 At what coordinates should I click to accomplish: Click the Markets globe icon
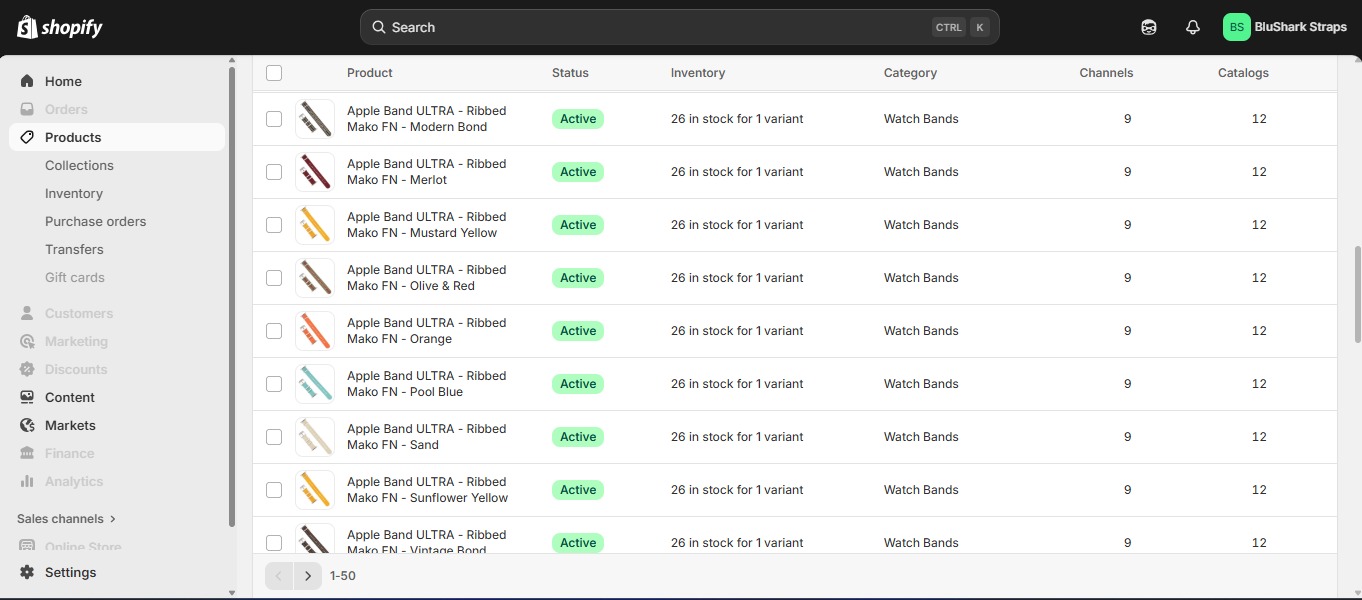pyautogui.click(x=27, y=425)
